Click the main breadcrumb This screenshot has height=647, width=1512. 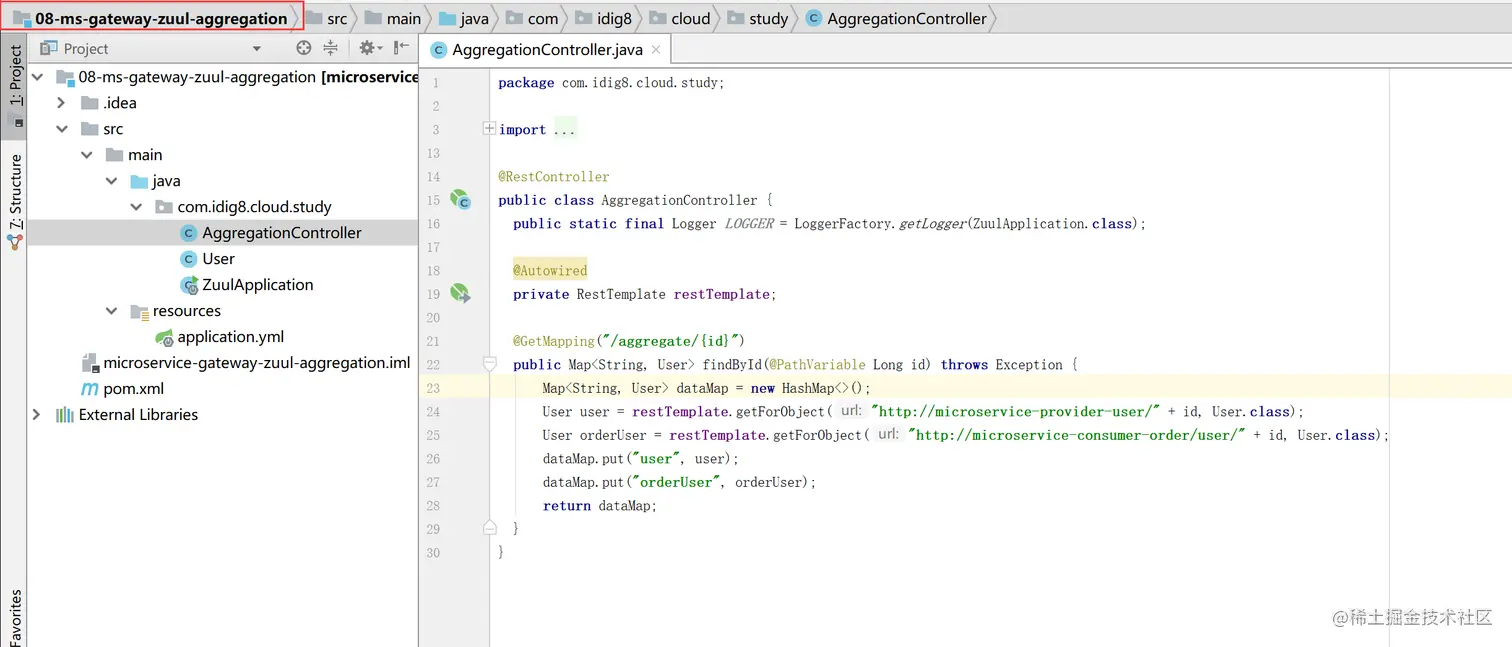(x=393, y=18)
